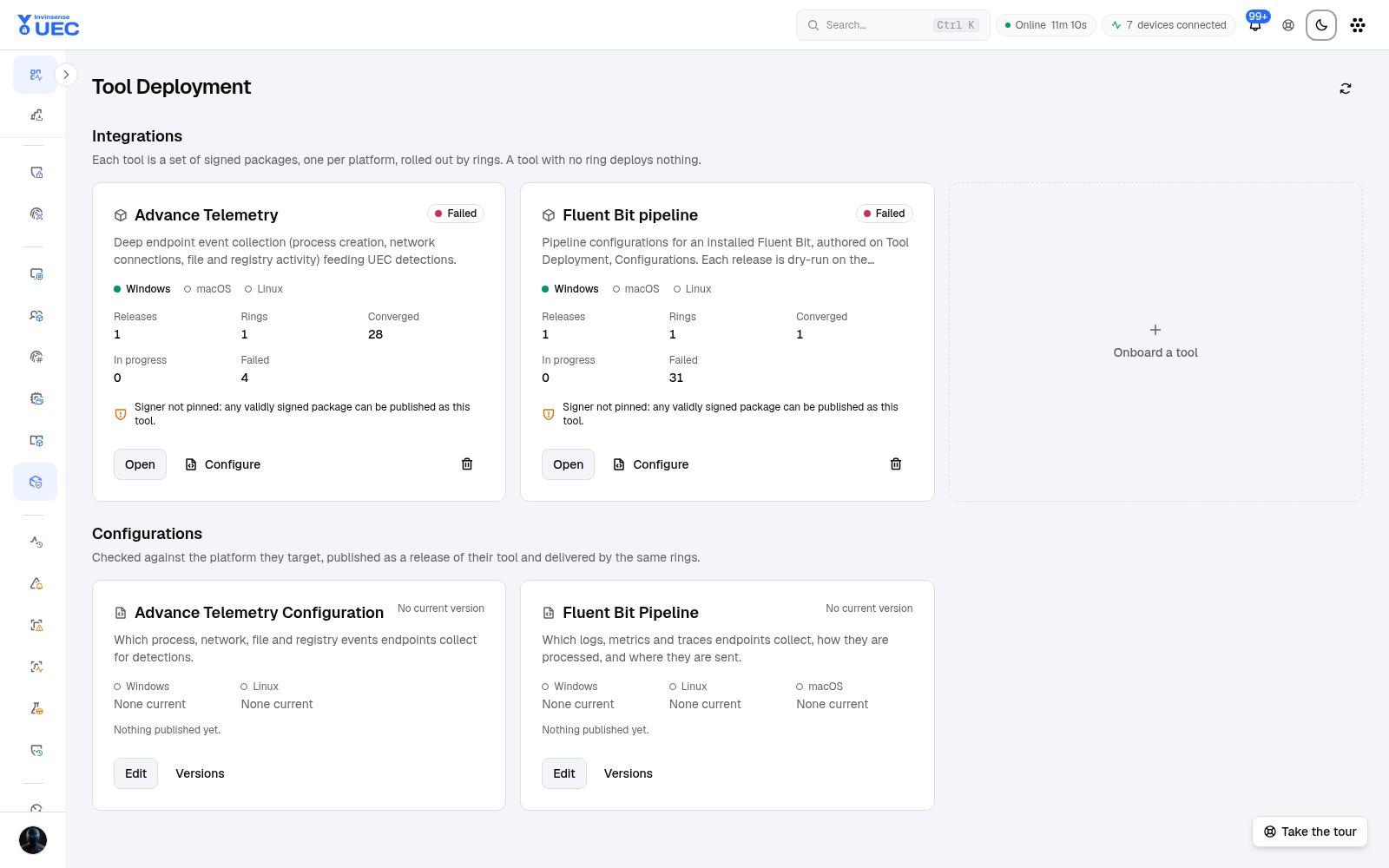The width and height of the screenshot is (1389, 868).
Task: View Versions of Advance Telemetry Configuration
Action: 201,773
